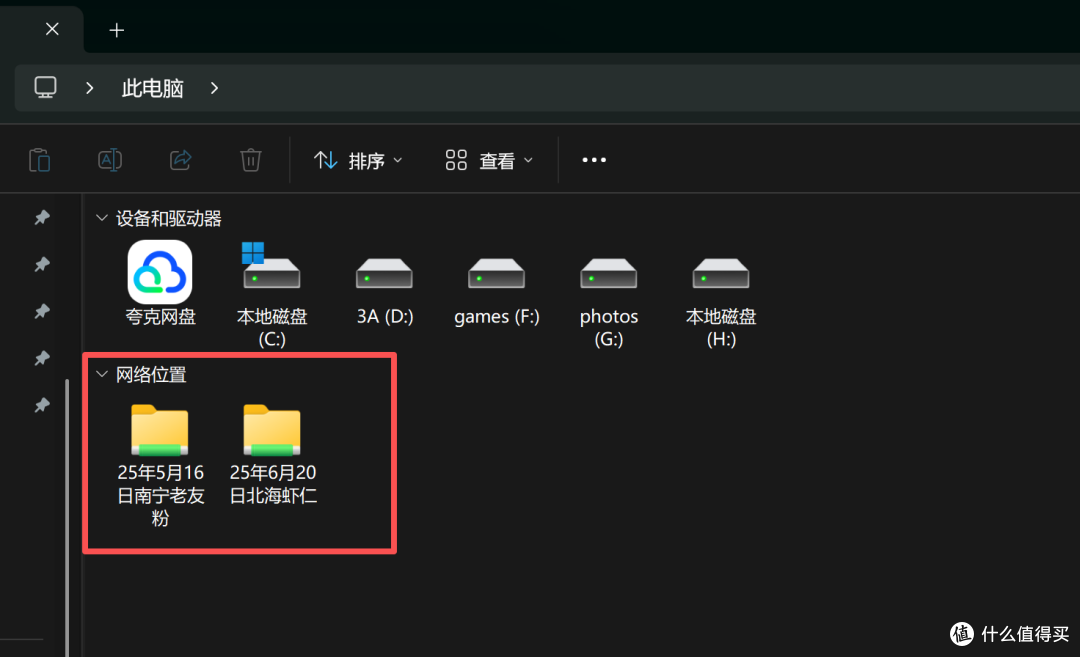
Task: Select the photos (G:) drive
Action: pyautogui.click(x=609, y=303)
